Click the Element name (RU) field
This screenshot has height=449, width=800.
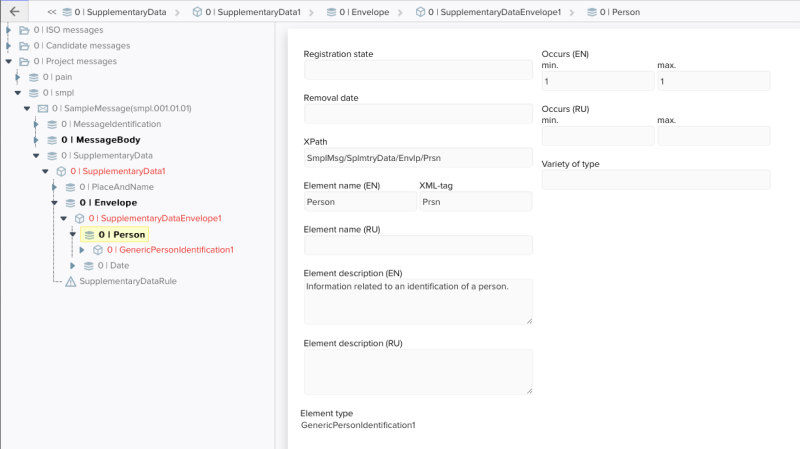point(418,245)
